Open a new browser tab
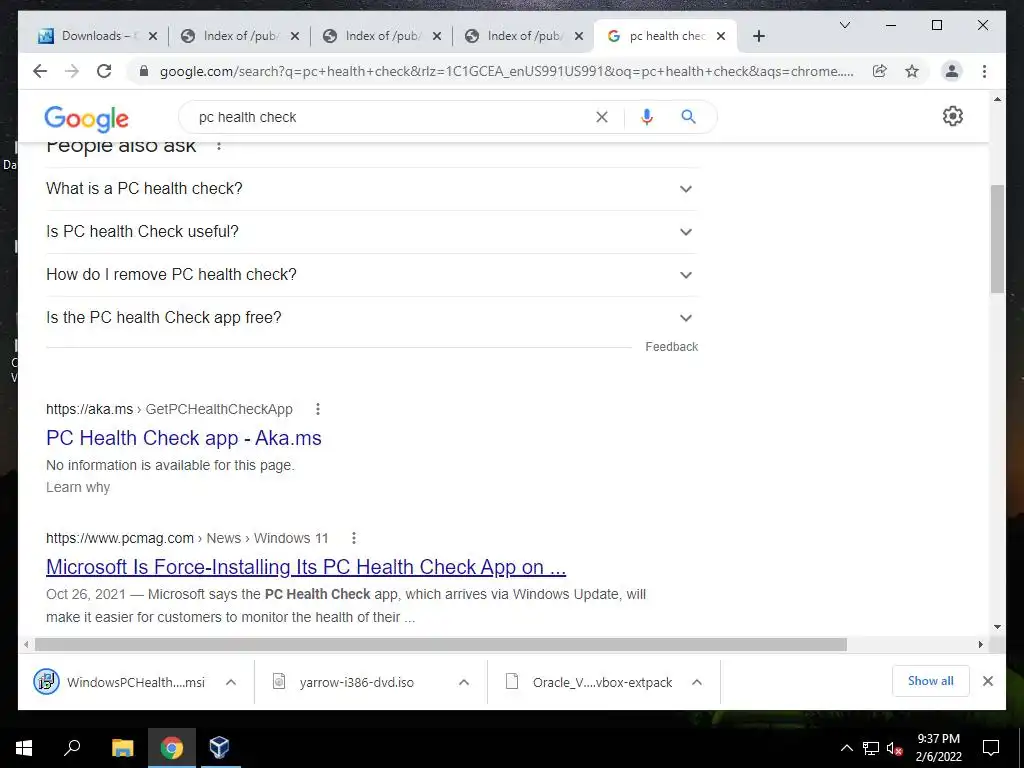 (758, 36)
